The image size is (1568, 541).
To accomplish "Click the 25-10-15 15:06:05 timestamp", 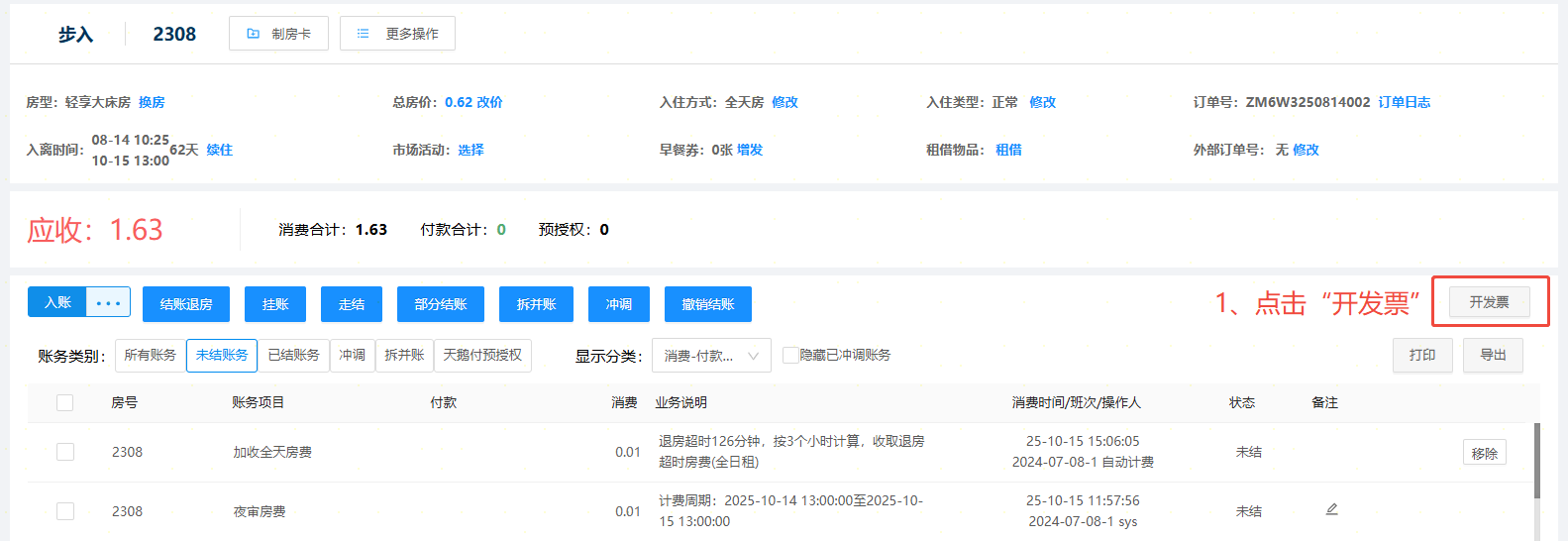I will tap(1083, 441).
